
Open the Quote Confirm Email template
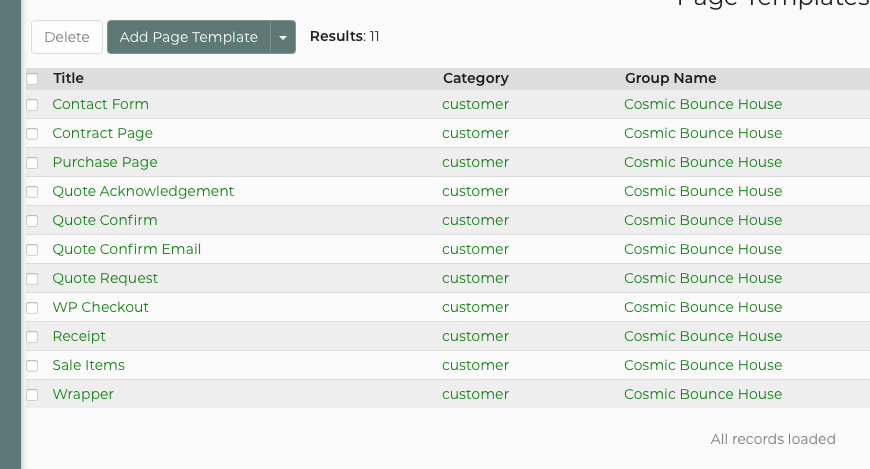126,249
